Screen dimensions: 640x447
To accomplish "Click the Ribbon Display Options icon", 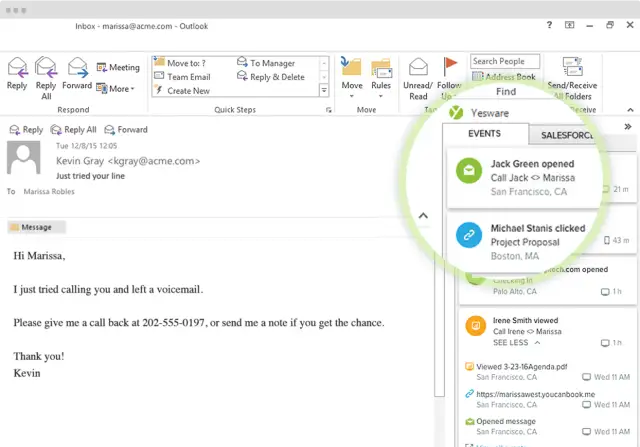I will pyautogui.click(x=569, y=25).
